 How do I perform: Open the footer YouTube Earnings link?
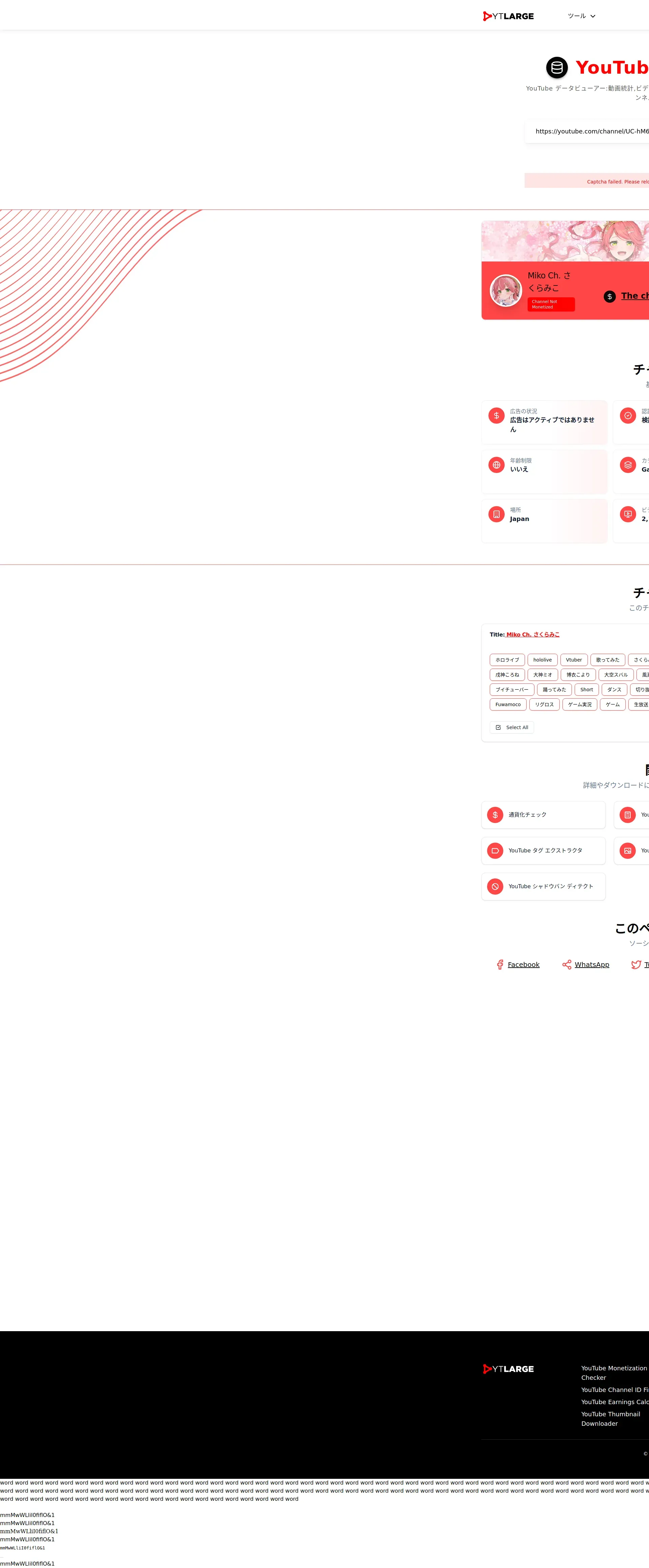(615, 1402)
